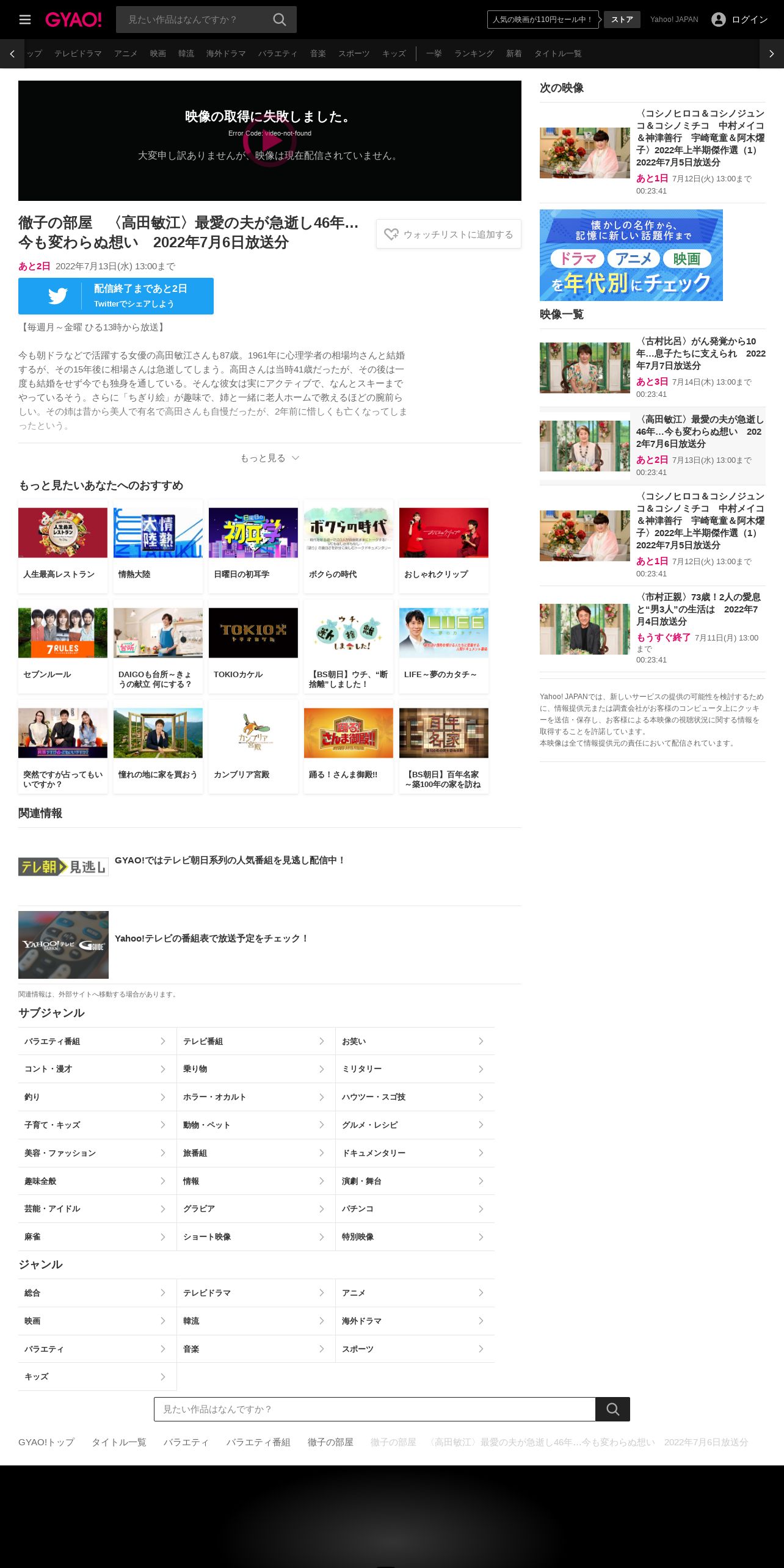Open the Yahoo! JAPAN link

coord(674,20)
